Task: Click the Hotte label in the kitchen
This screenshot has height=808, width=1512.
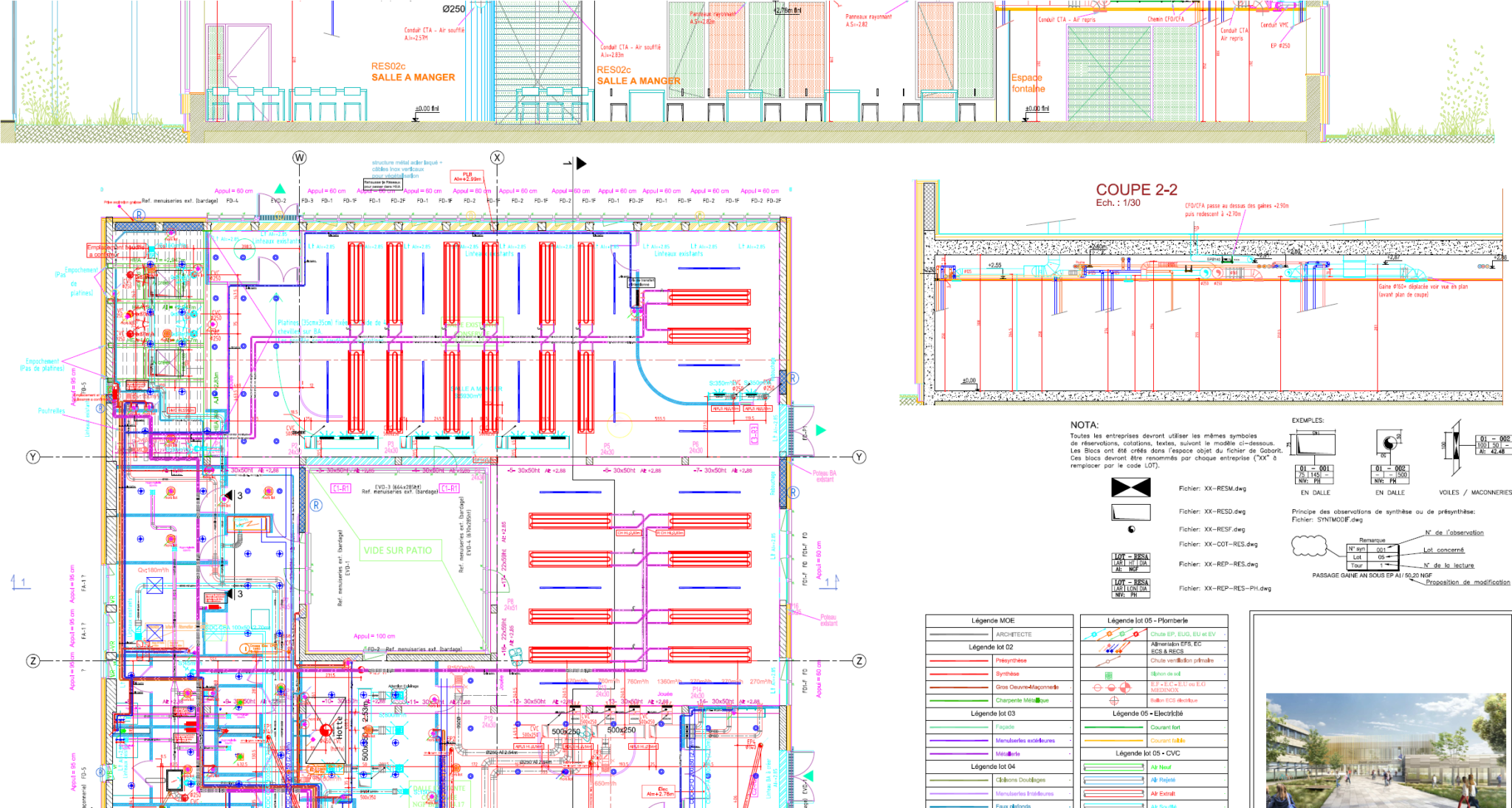Action: click(x=340, y=729)
